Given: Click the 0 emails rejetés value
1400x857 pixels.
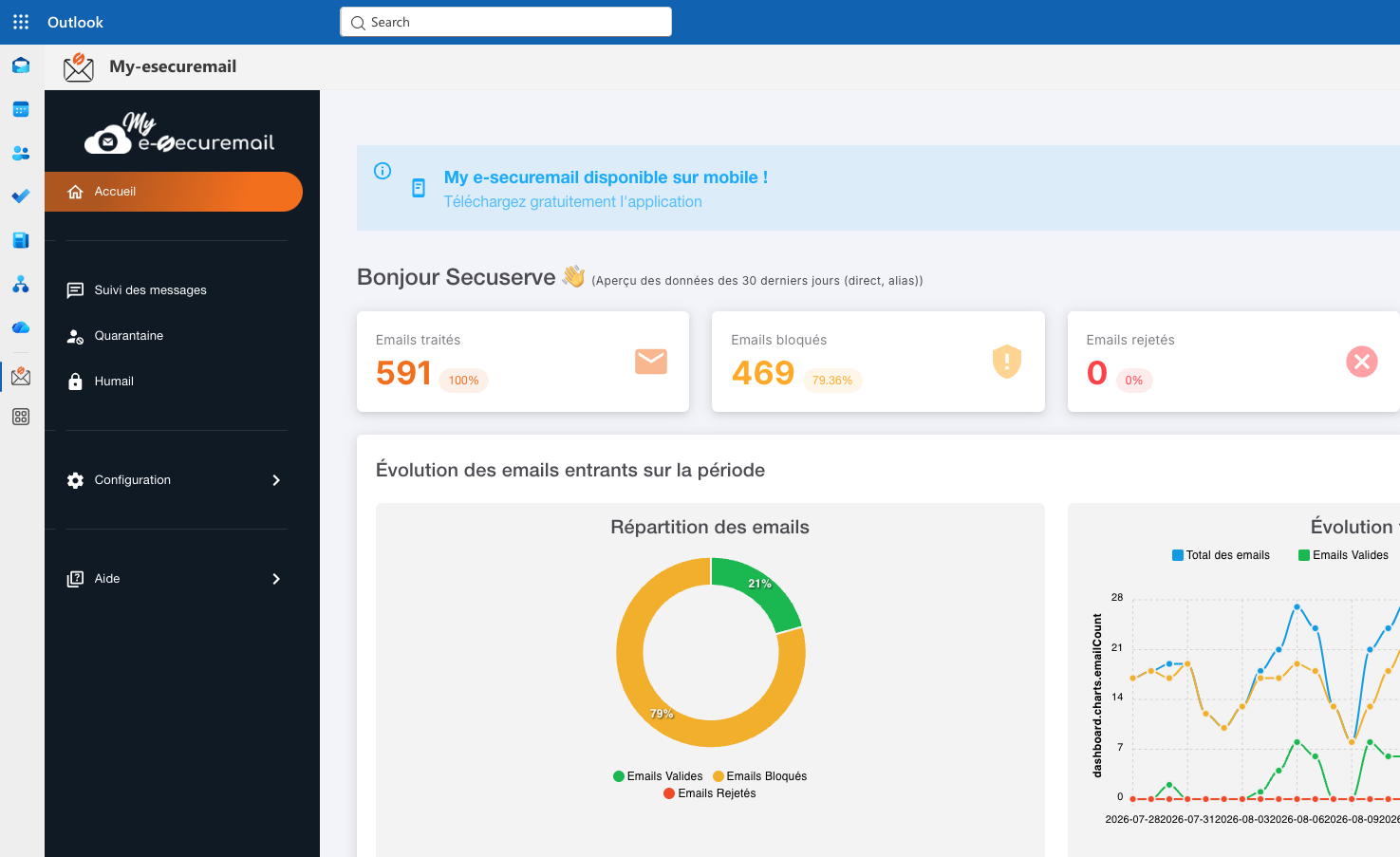Looking at the screenshot, I should tap(1097, 373).
